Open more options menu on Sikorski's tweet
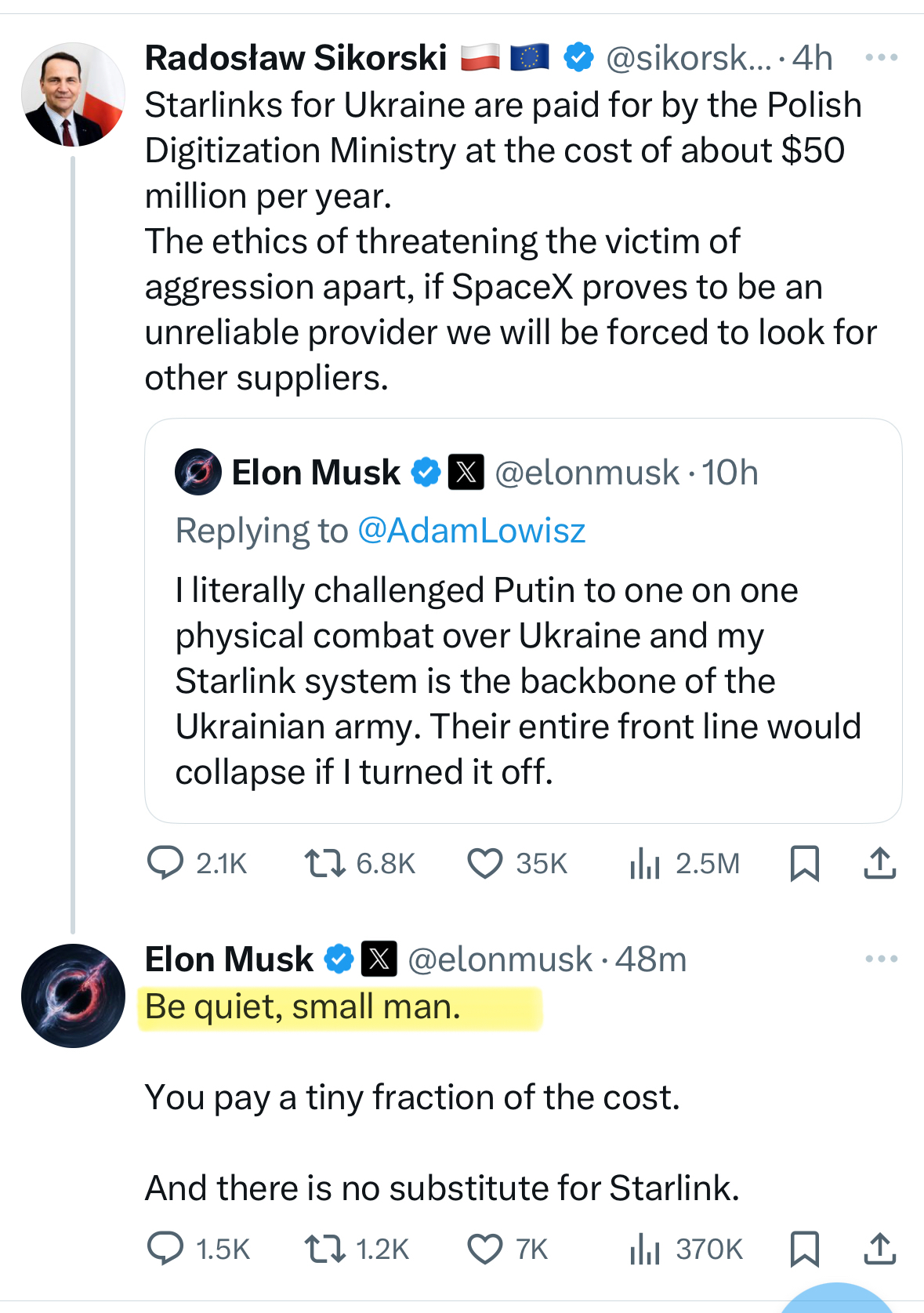Screen dimensions: 924x1313 tap(881, 58)
